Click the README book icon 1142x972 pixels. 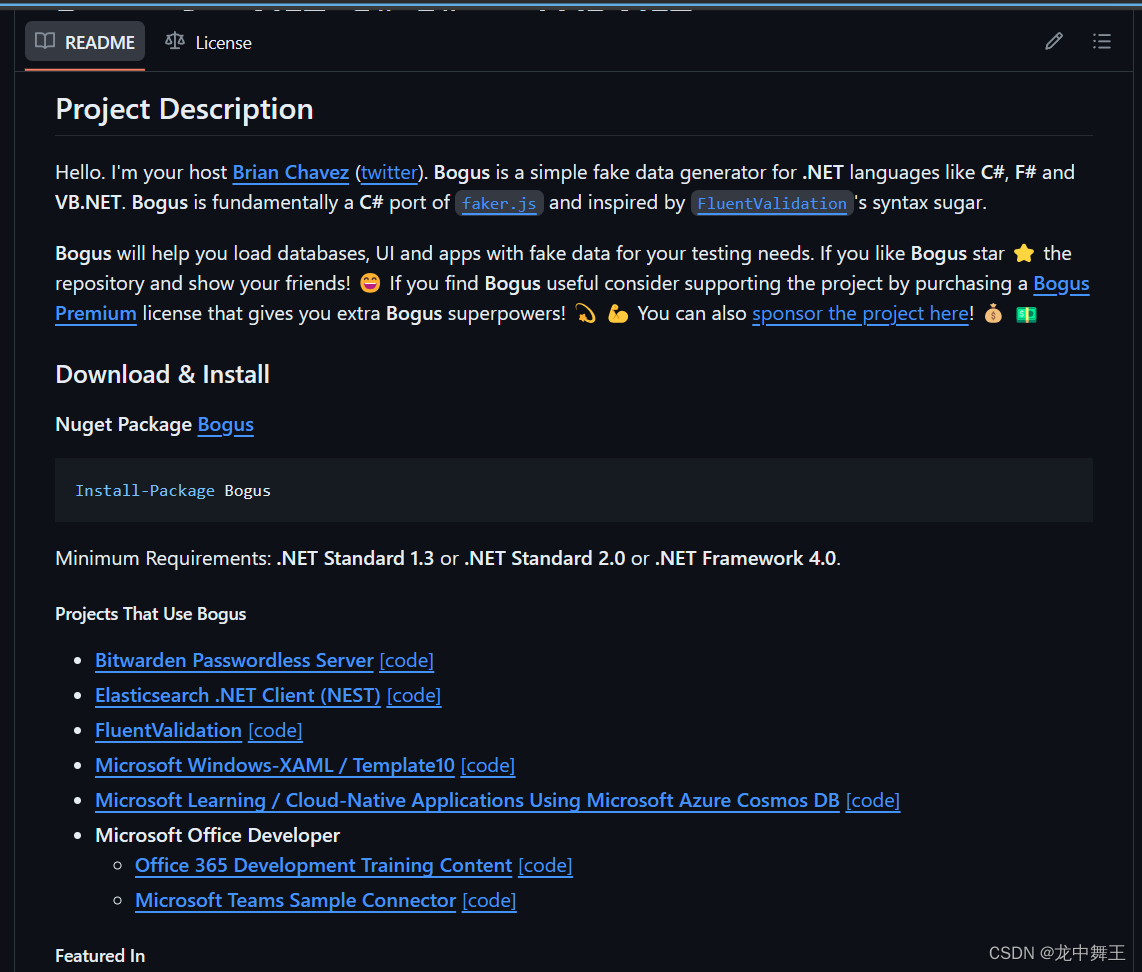tap(45, 42)
